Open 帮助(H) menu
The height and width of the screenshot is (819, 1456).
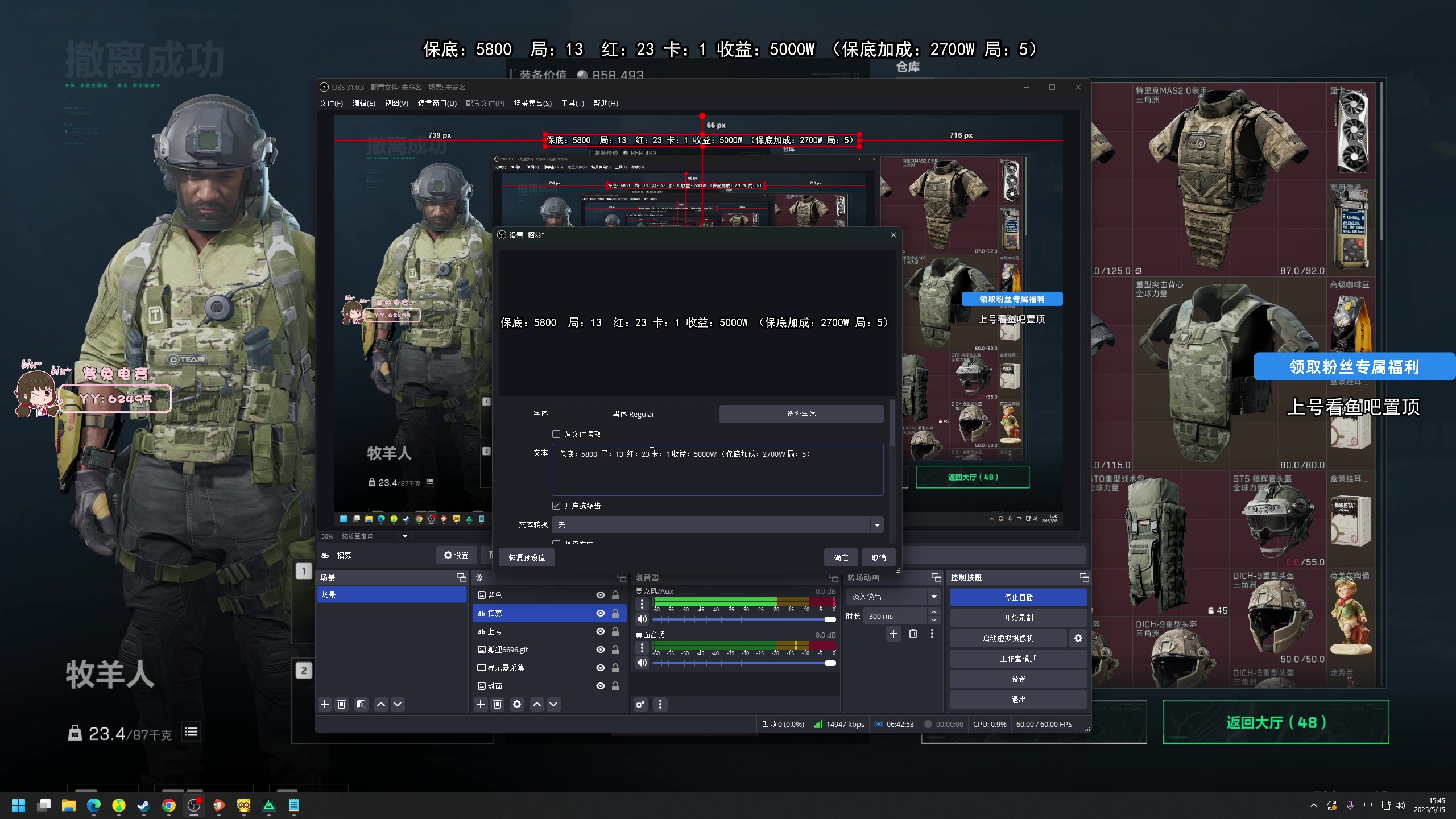click(x=605, y=103)
